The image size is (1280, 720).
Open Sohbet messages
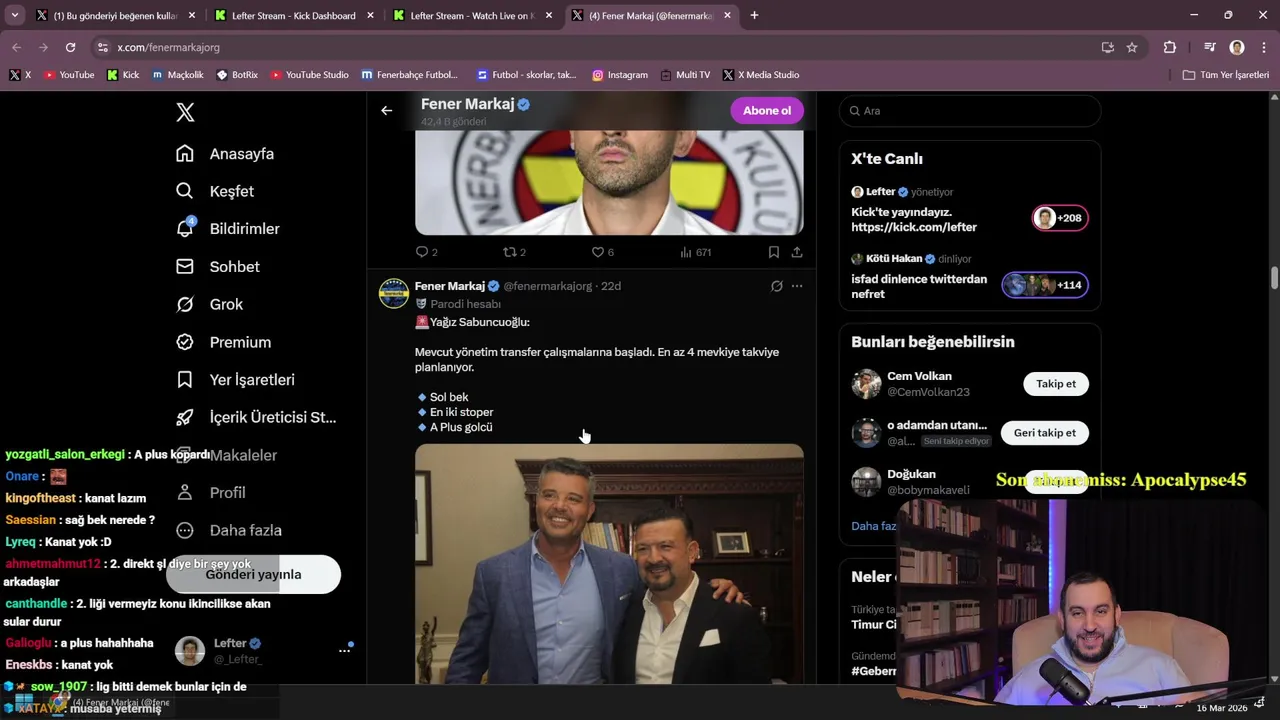pos(218,267)
